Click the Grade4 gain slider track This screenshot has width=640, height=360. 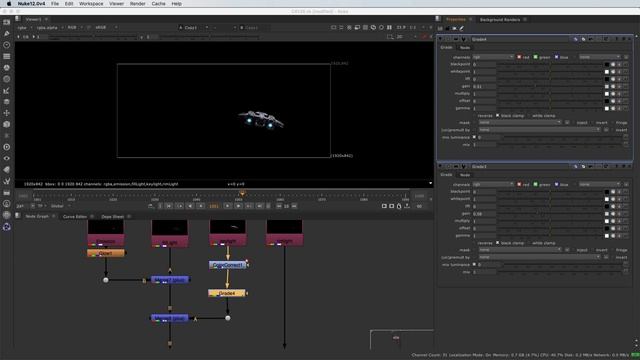click(549, 87)
